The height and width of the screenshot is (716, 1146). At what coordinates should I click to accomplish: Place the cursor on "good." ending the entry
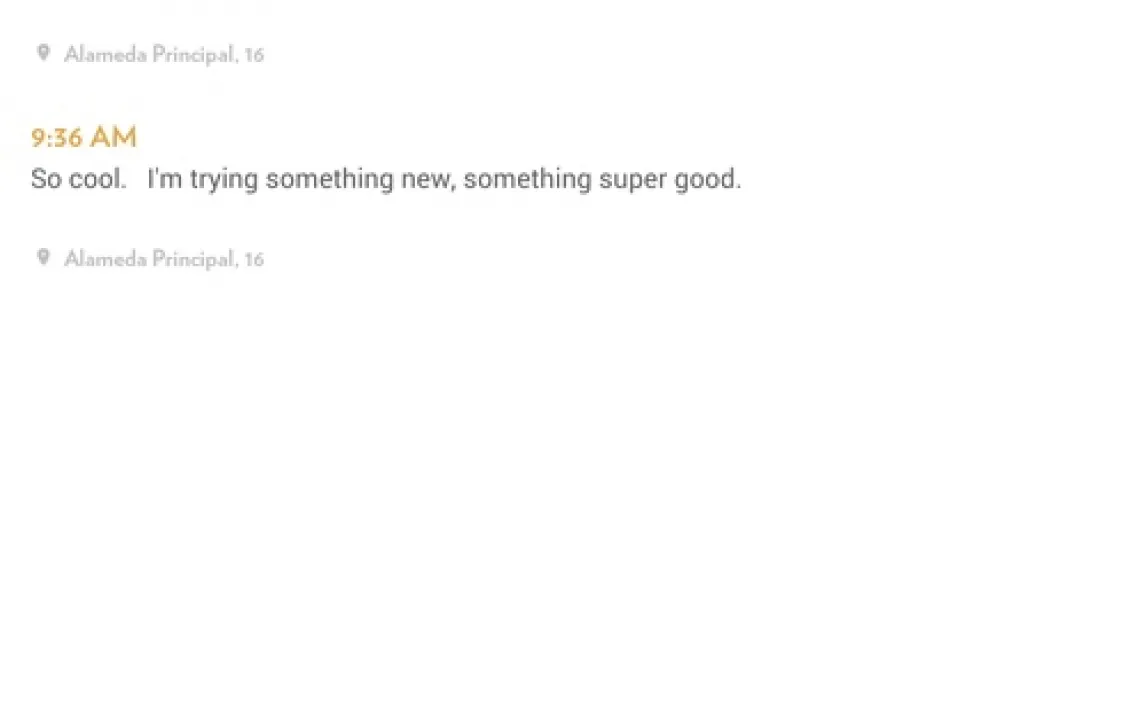click(709, 180)
